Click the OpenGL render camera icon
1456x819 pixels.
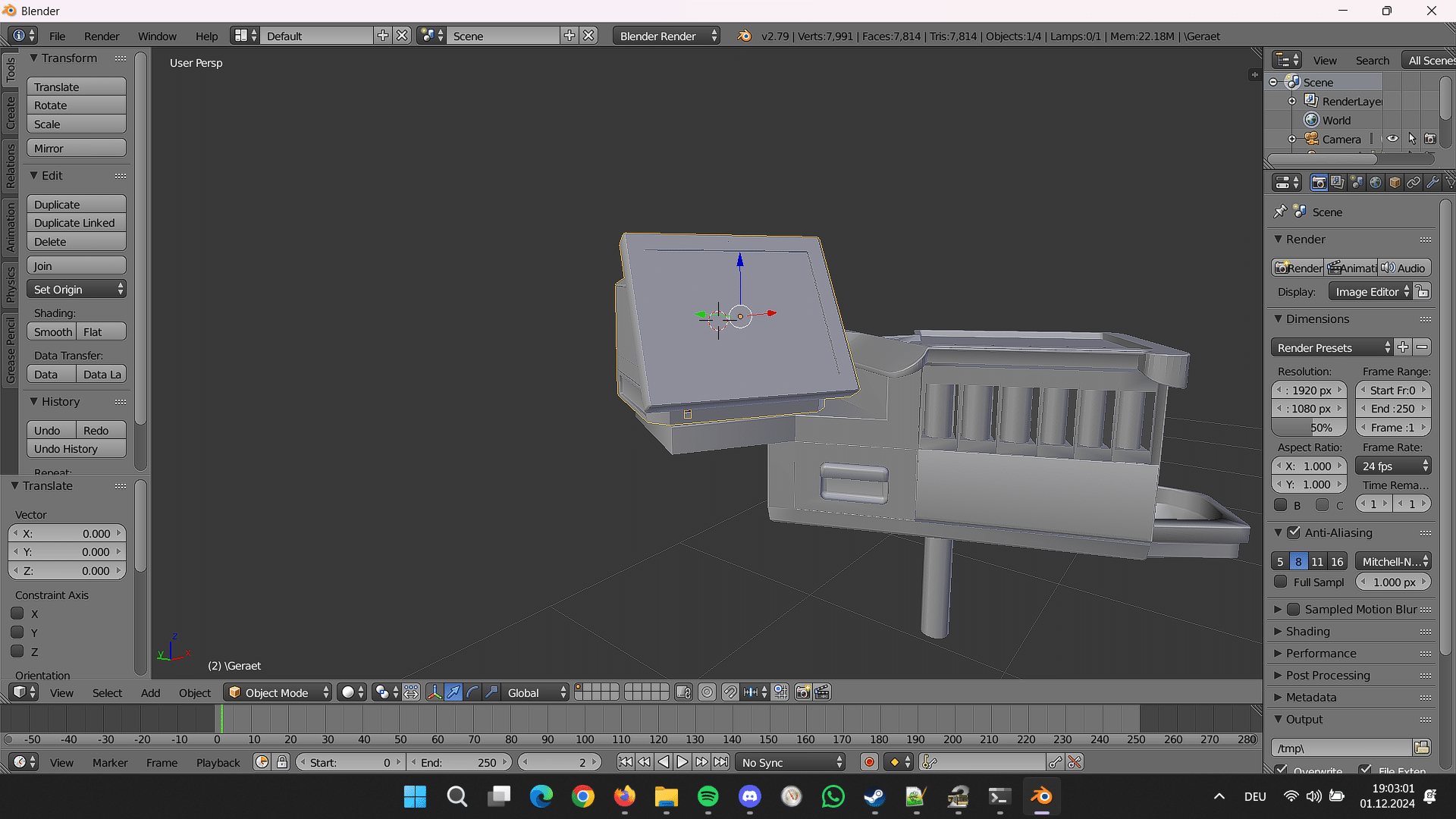[x=802, y=692]
